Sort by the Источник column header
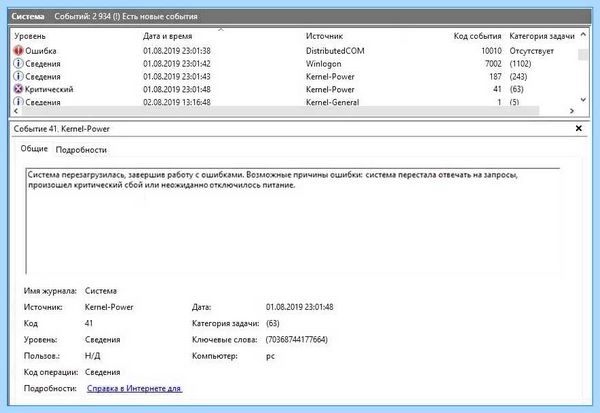The height and width of the screenshot is (413, 600). [324, 36]
